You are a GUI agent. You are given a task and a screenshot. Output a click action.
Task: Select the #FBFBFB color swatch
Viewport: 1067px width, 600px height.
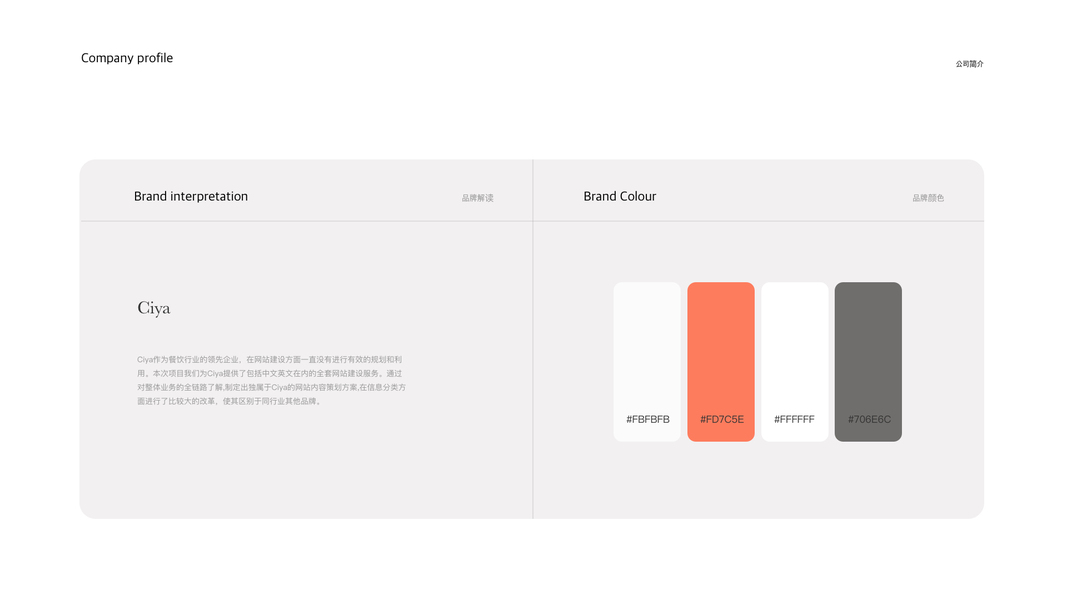click(x=647, y=362)
